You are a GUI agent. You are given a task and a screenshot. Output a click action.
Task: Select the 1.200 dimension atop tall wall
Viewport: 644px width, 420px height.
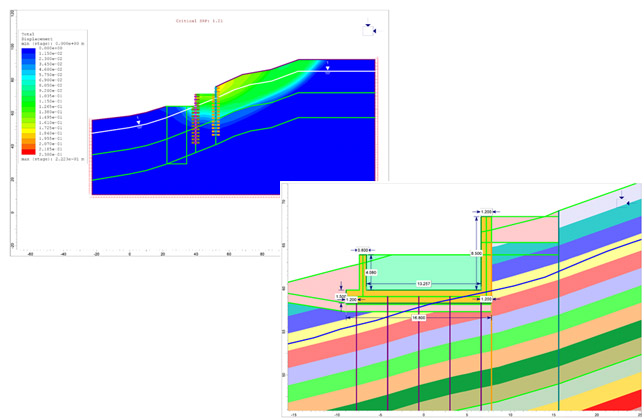[486, 212]
